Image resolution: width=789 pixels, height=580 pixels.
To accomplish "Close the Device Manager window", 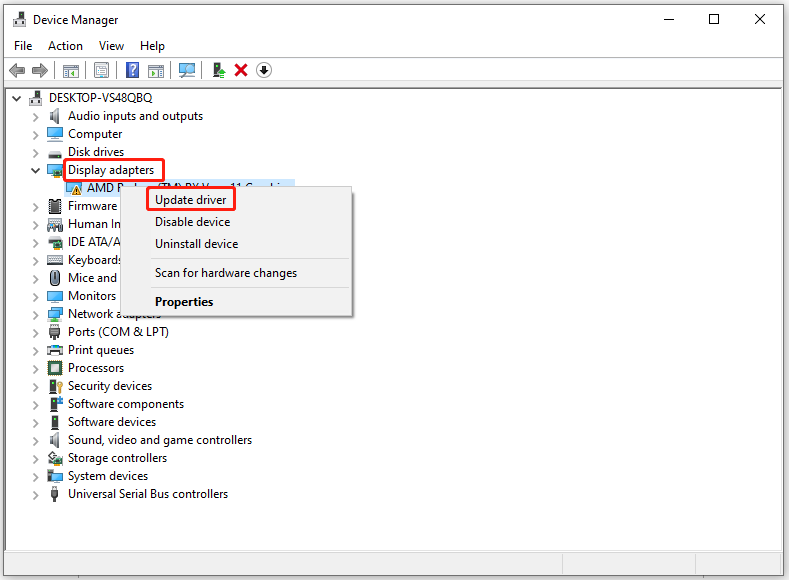I will click(760, 20).
